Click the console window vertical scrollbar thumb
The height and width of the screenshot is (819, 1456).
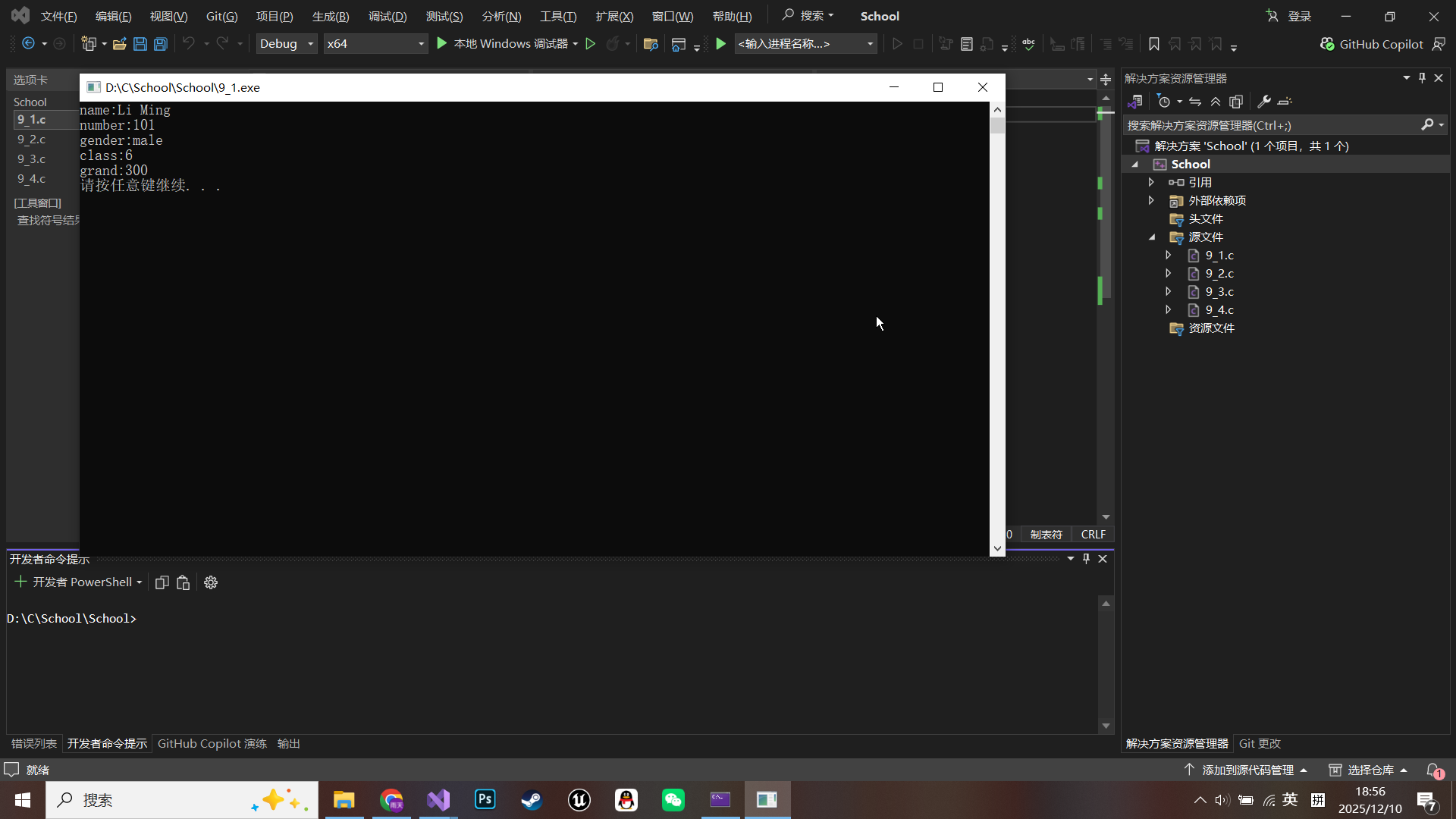tap(997, 125)
